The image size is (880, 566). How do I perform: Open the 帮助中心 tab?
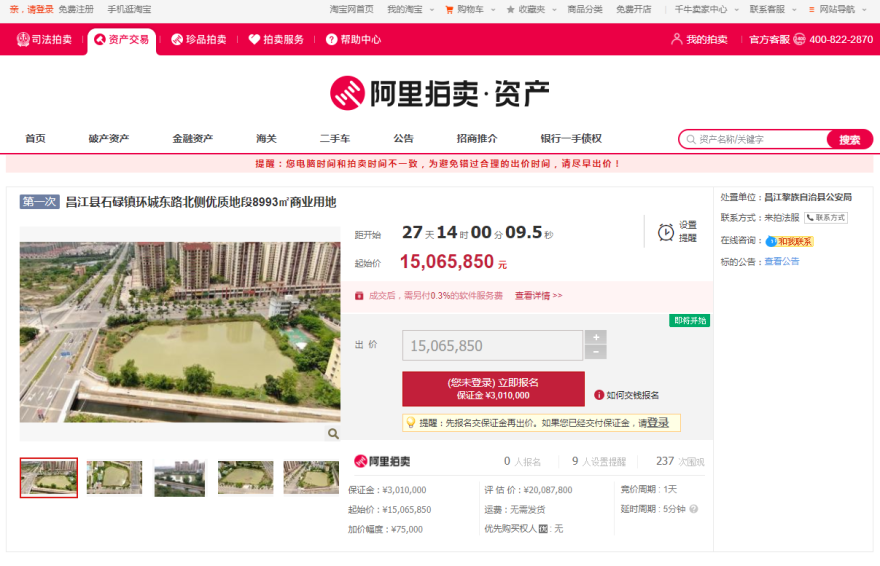pyautogui.click(x=353, y=39)
